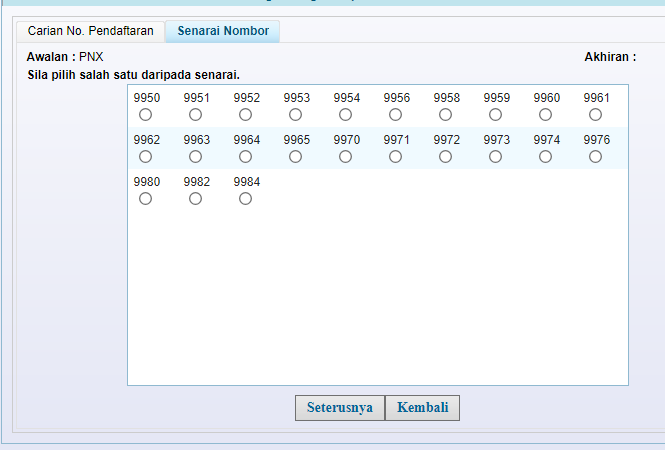Open the Senarai Nombor tab
The width and height of the screenshot is (665, 450).
click(223, 31)
